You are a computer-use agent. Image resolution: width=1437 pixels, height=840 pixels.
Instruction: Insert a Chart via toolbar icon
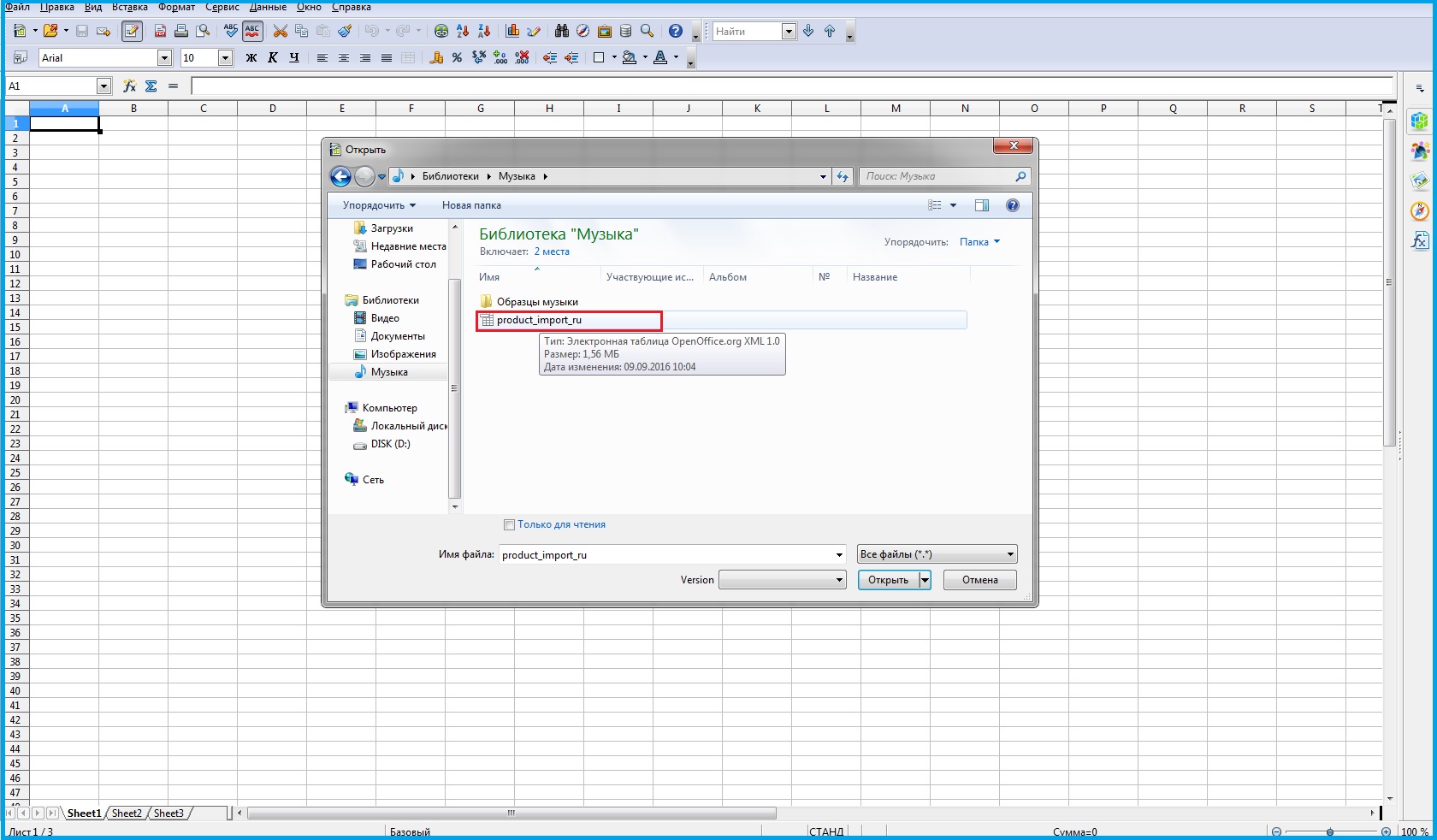click(x=512, y=32)
